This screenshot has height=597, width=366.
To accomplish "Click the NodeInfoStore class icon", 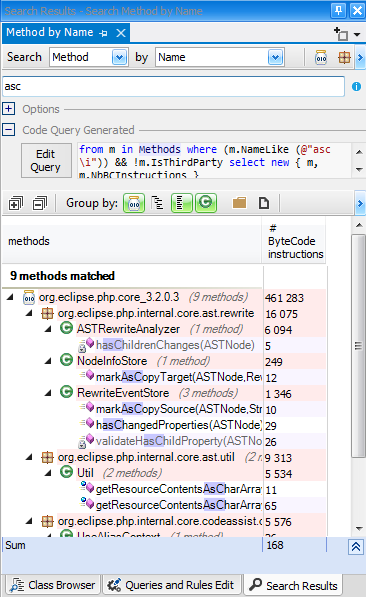I will tap(66, 360).
